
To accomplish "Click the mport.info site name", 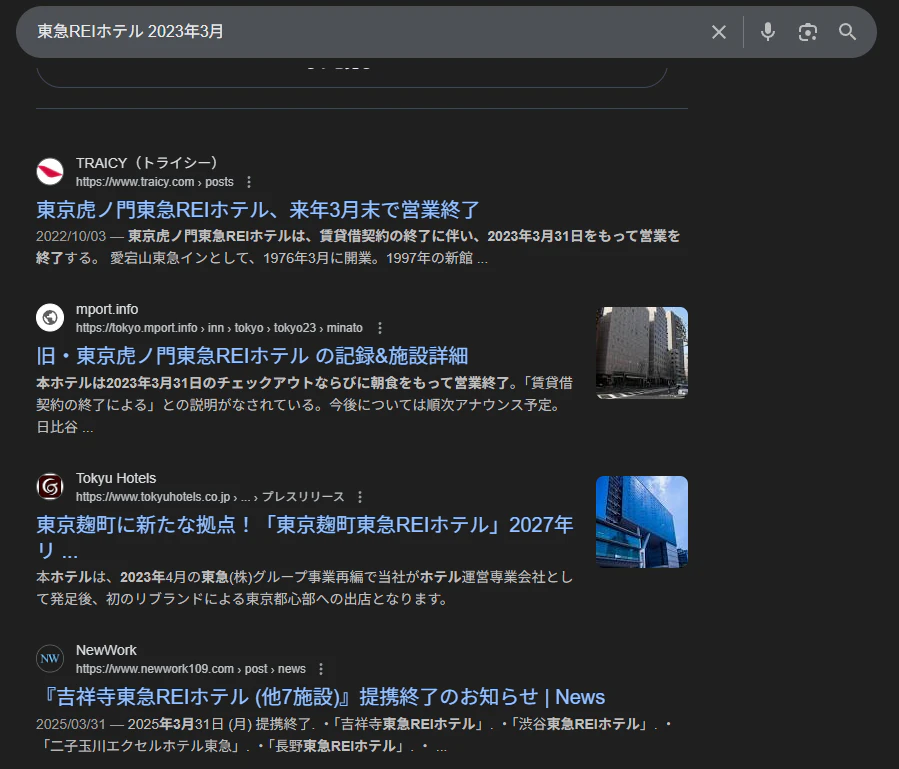I will click(x=107, y=309).
